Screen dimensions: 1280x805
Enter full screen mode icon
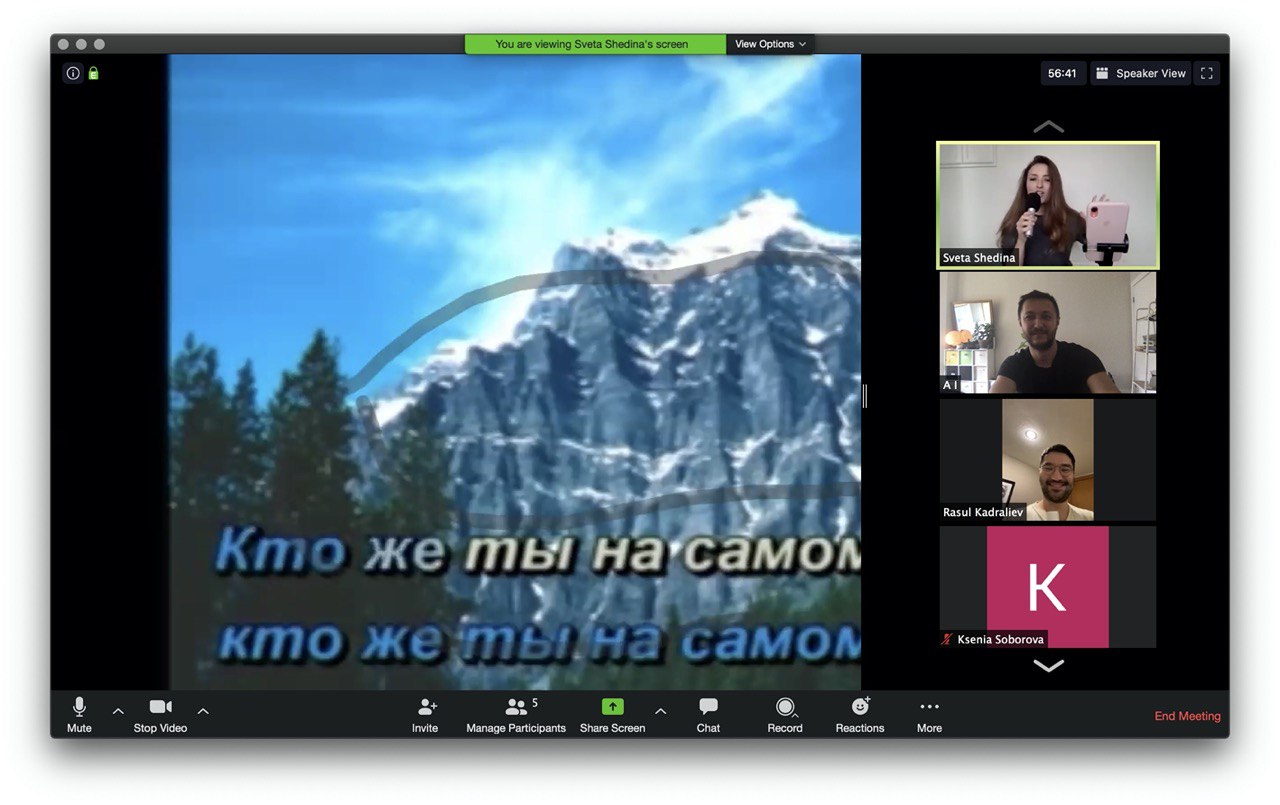pos(1207,73)
